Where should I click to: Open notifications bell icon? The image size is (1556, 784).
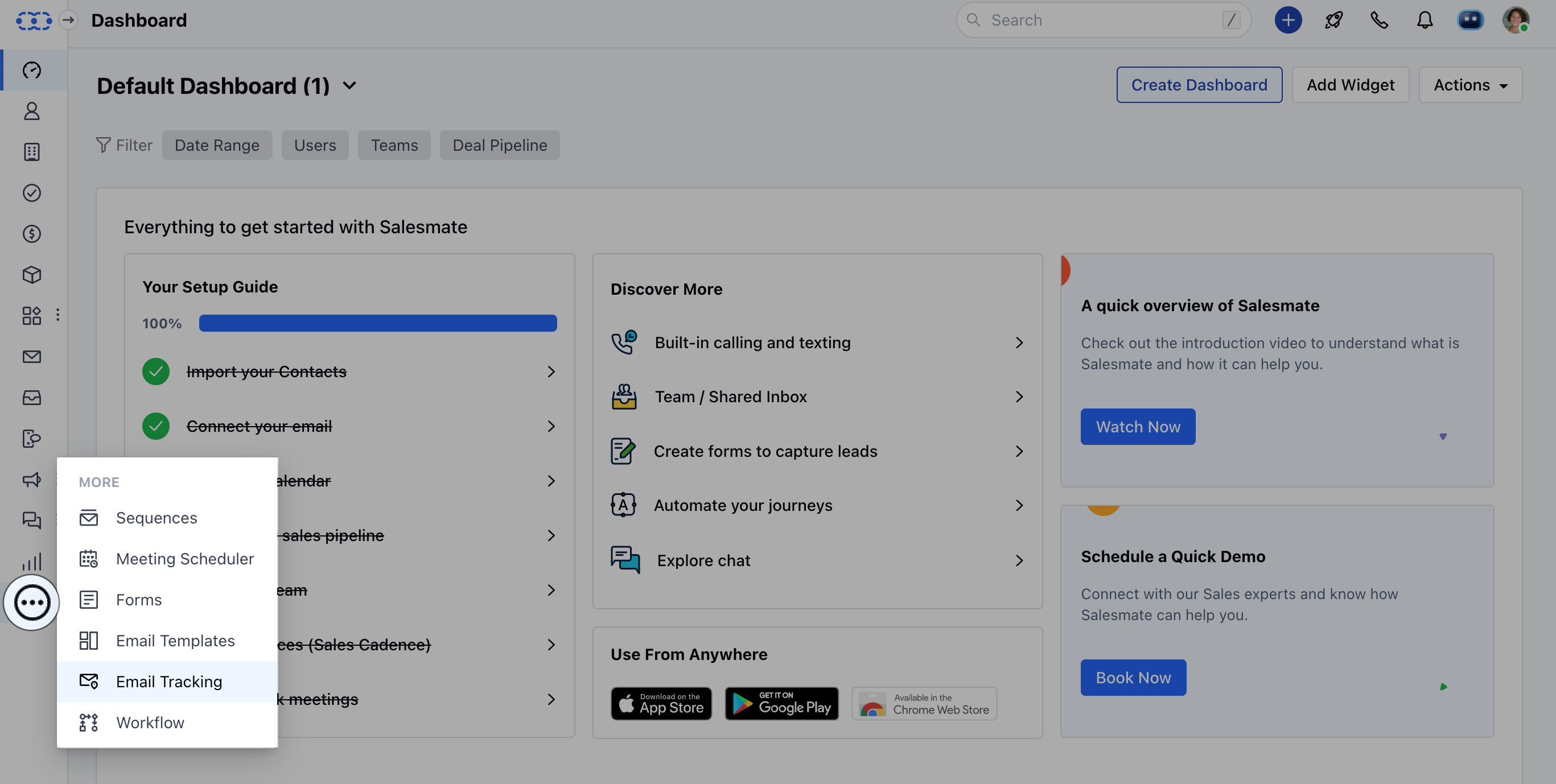[x=1425, y=20]
